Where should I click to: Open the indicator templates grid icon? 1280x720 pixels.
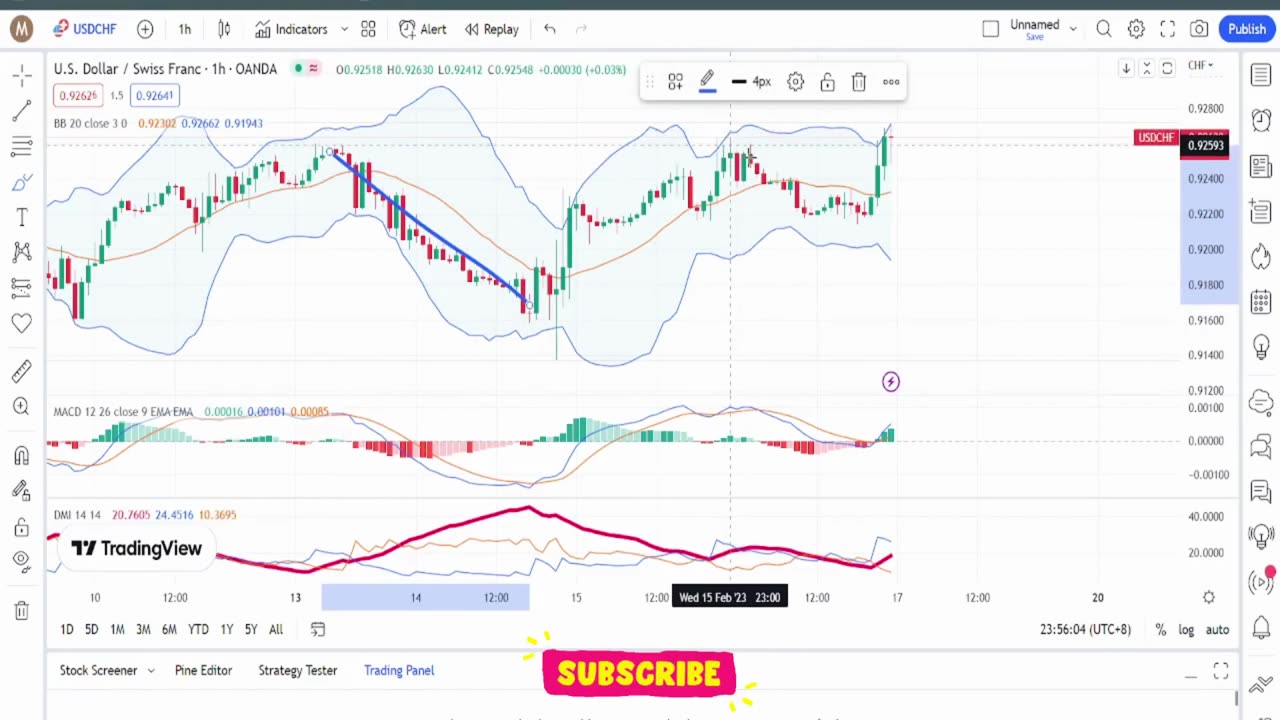click(x=368, y=29)
